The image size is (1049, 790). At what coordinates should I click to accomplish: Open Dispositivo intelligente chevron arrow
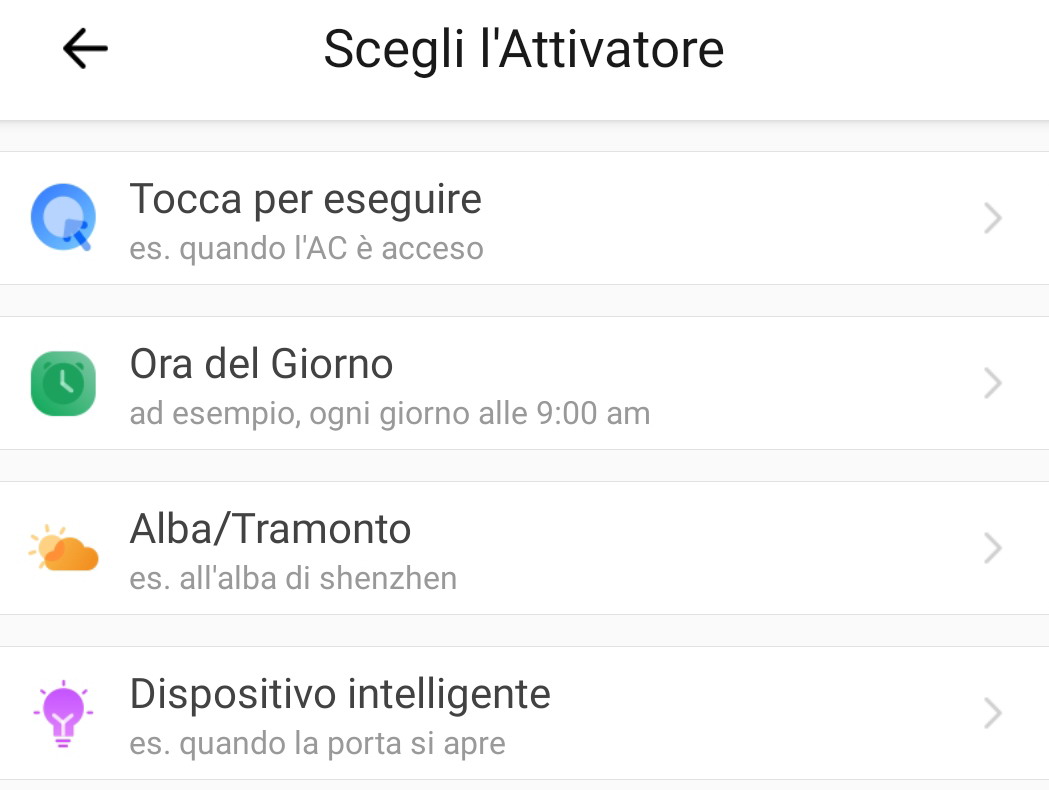(x=992, y=713)
